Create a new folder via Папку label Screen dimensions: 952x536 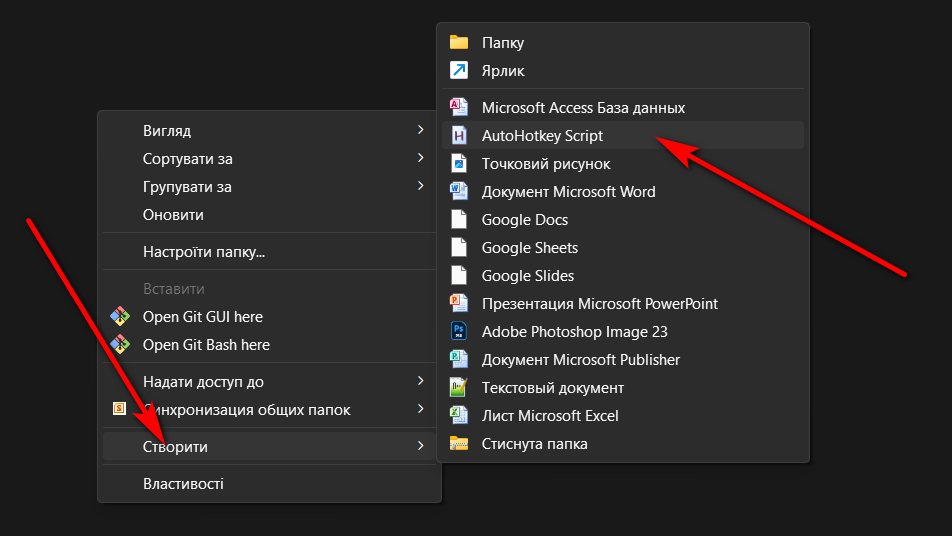point(503,43)
